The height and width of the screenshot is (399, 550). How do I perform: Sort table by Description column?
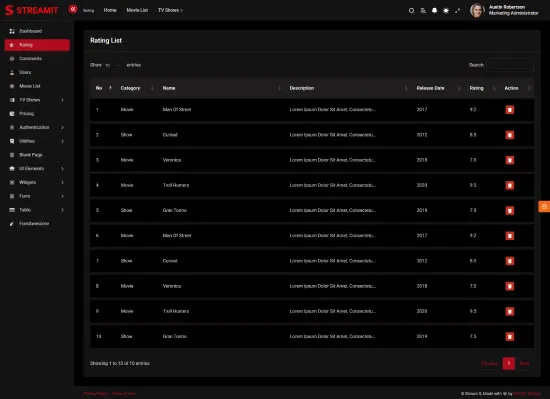point(348,88)
